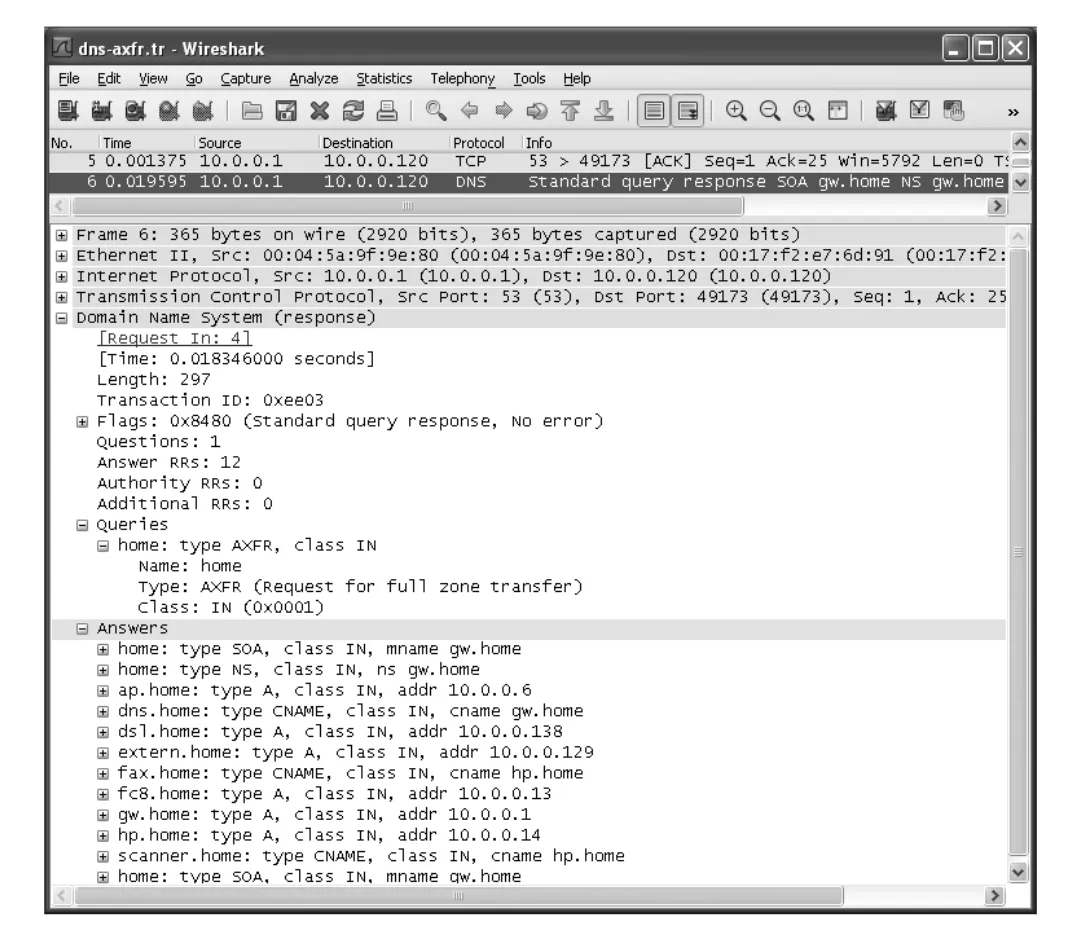Open the Go menu
1081x931 pixels.
(194, 79)
